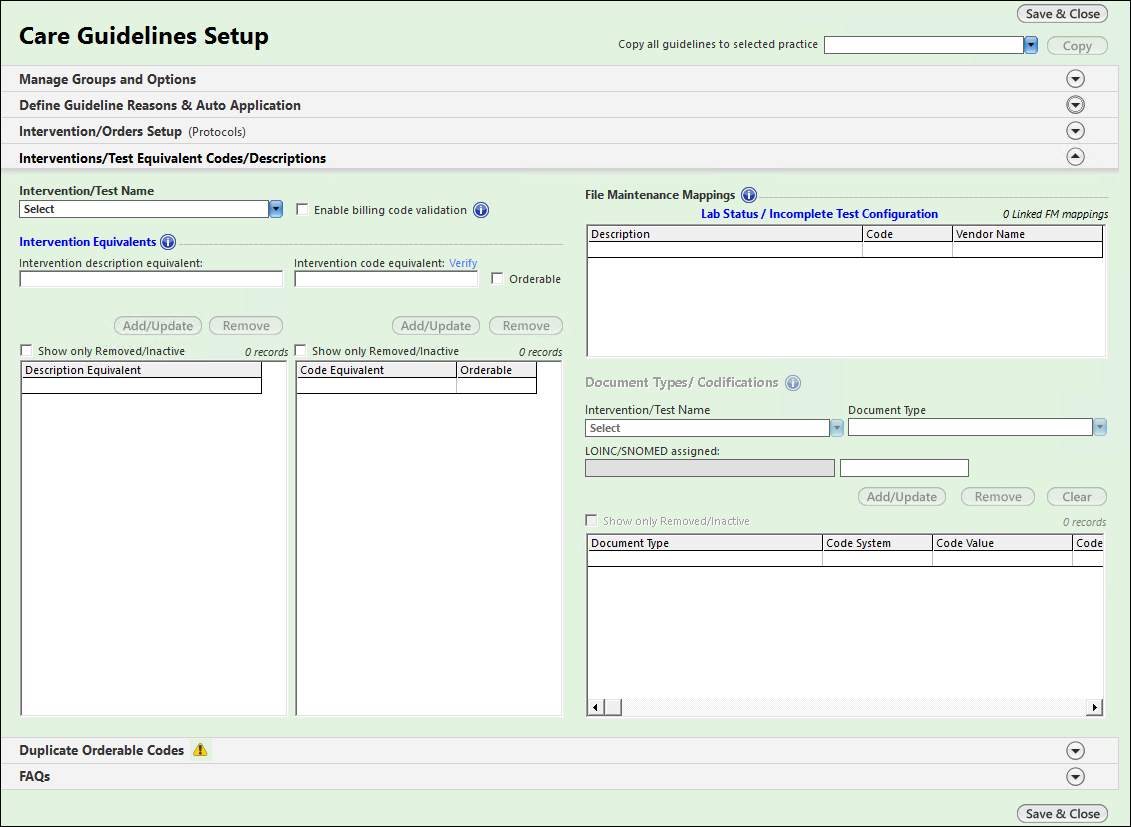Click FAQs header text
Viewport: 1131px width, 827px height.
point(35,777)
